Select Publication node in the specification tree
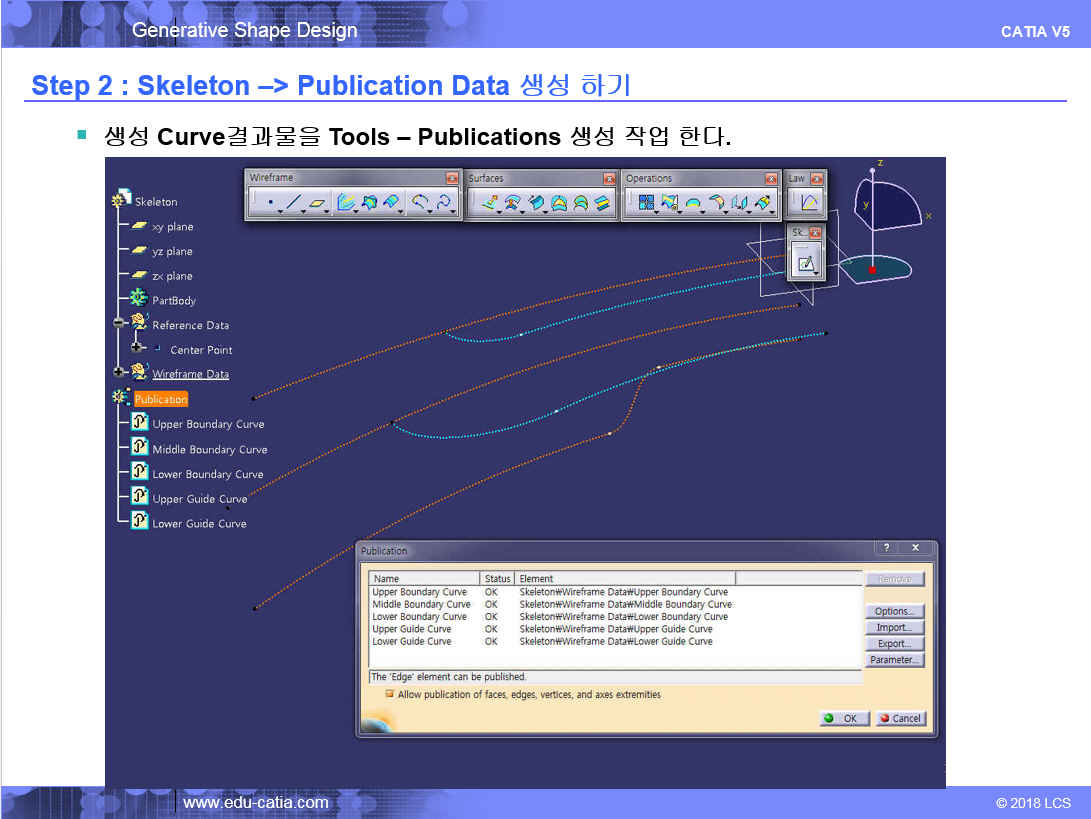The width and height of the screenshot is (1091, 819). coord(160,399)
